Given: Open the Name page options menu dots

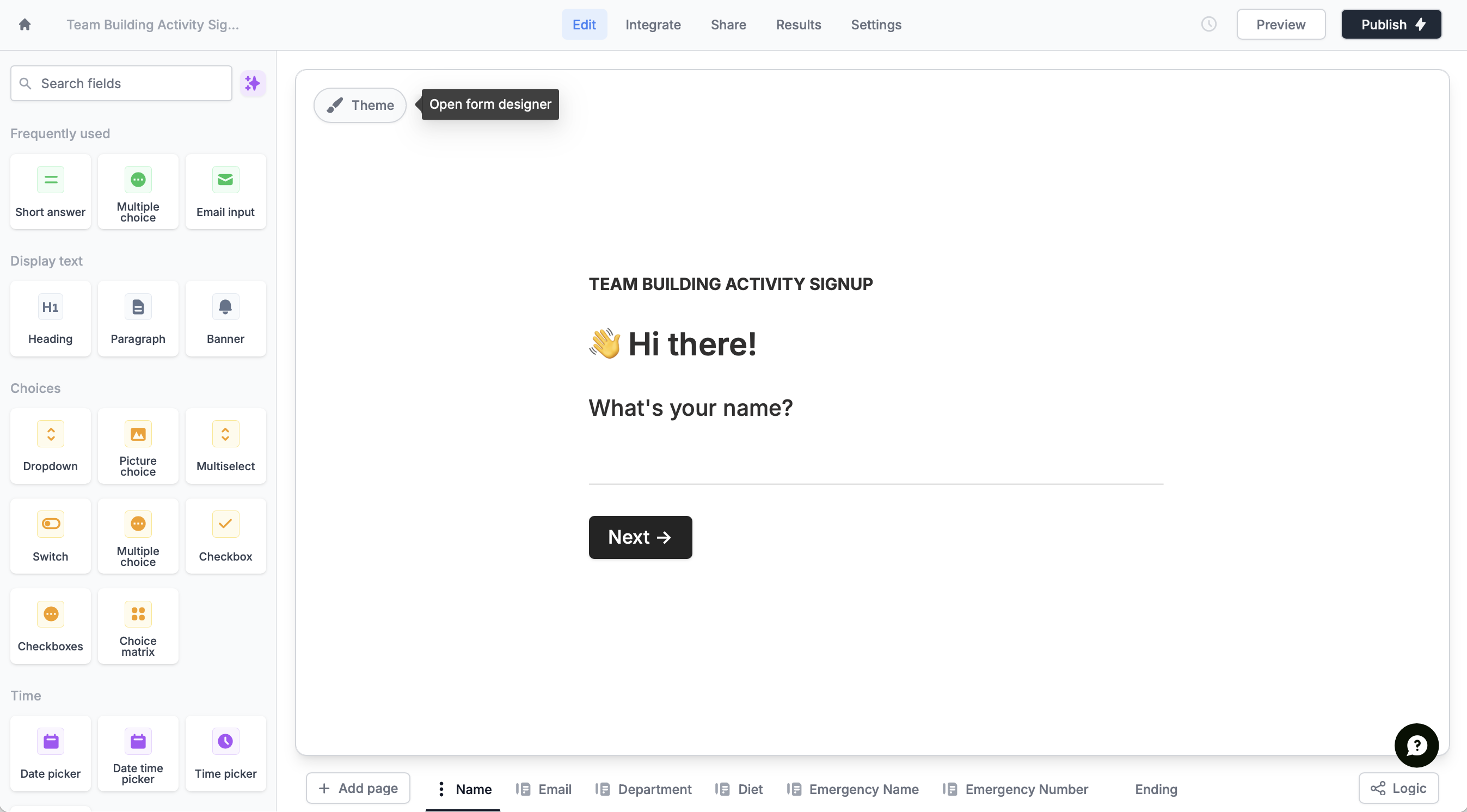Looking at the screenshot, I should click(x=441, y=789).
